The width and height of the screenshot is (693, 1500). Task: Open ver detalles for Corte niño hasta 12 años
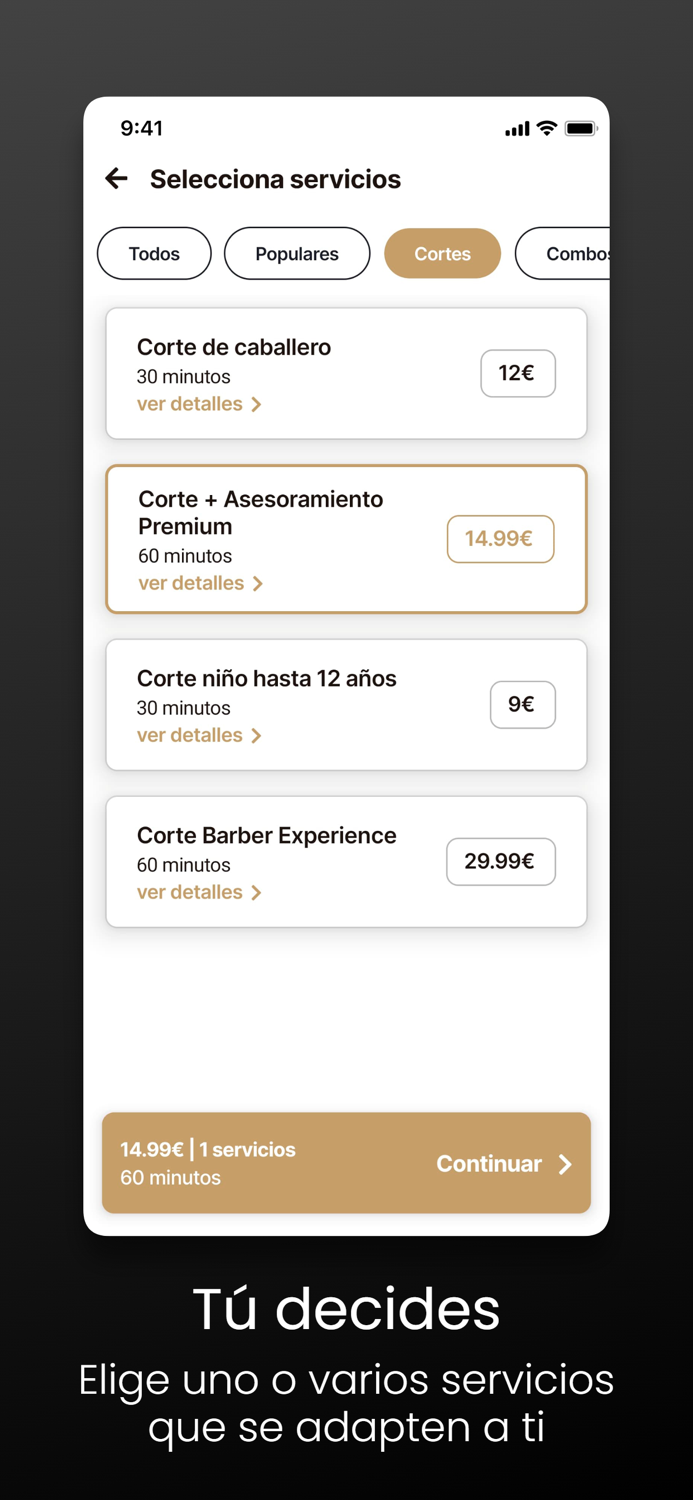click(x=191, y=734)
